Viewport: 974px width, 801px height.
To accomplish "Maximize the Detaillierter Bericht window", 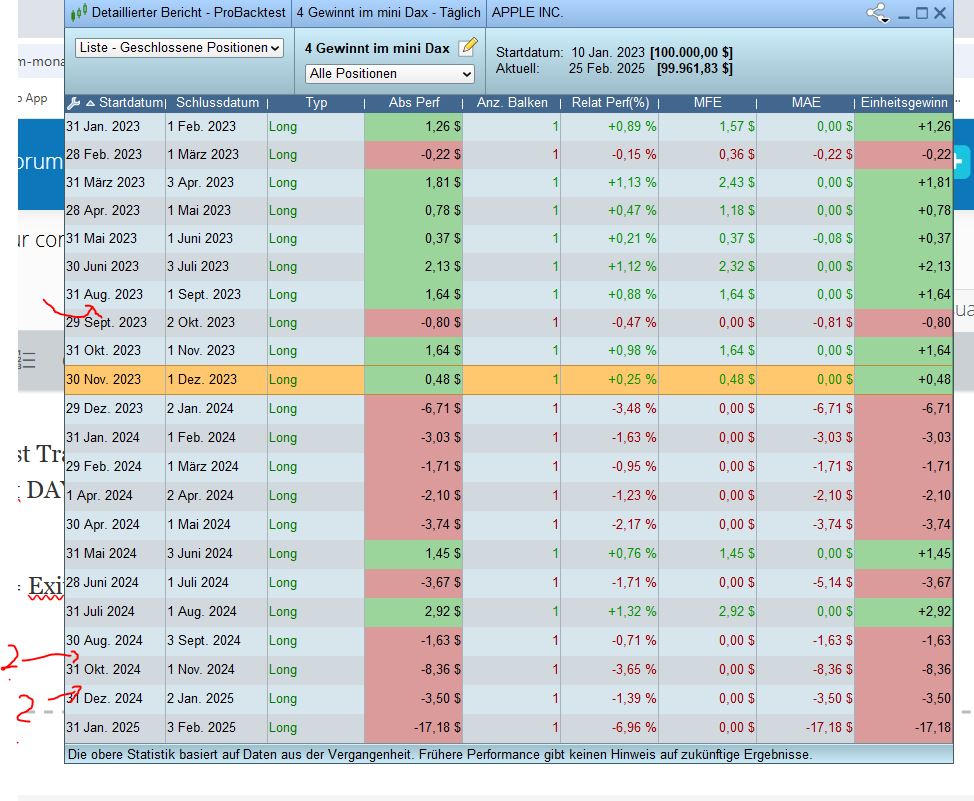I will (922, 13).
